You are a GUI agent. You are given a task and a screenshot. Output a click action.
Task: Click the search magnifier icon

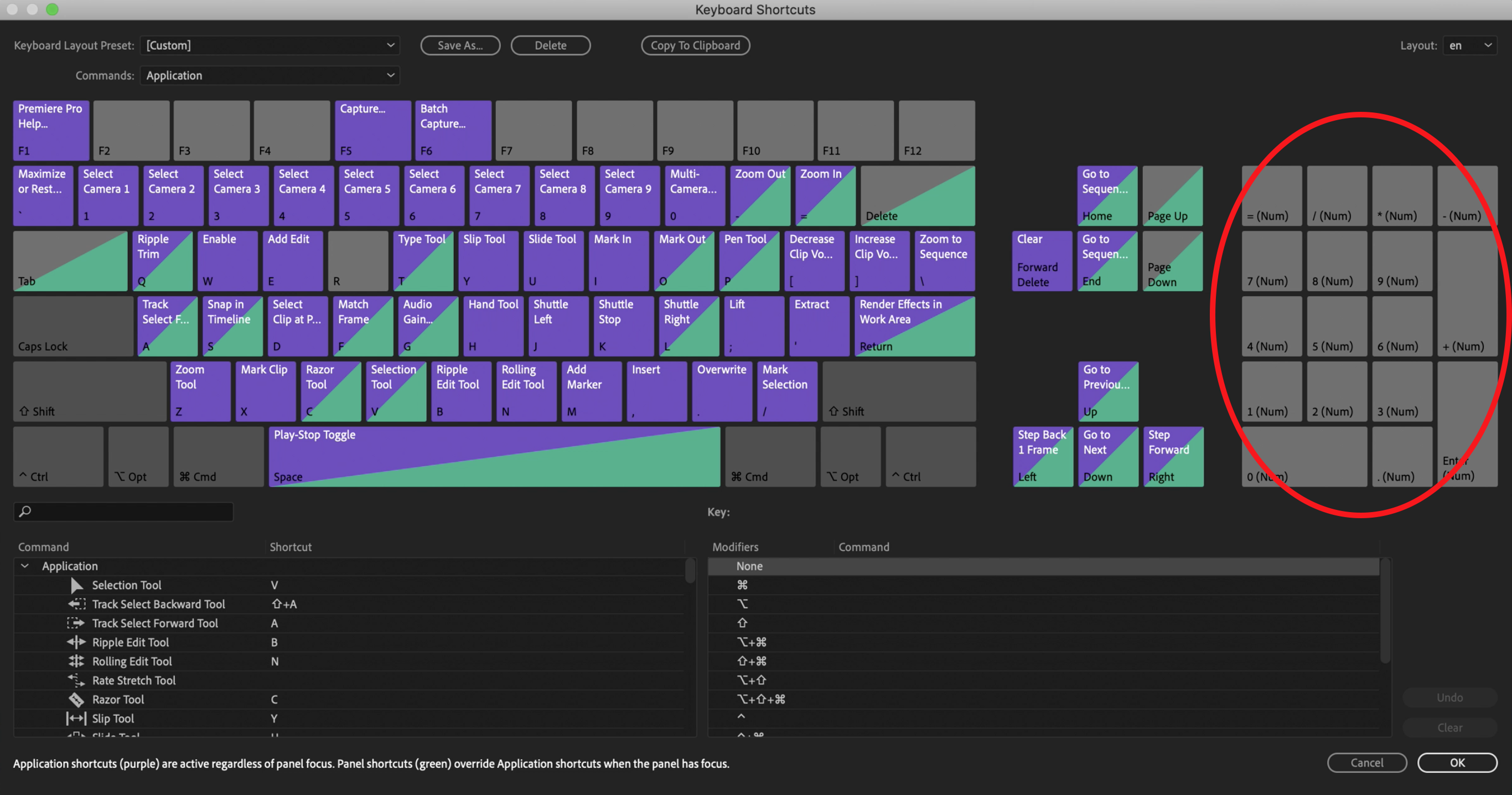pos(25,512)
